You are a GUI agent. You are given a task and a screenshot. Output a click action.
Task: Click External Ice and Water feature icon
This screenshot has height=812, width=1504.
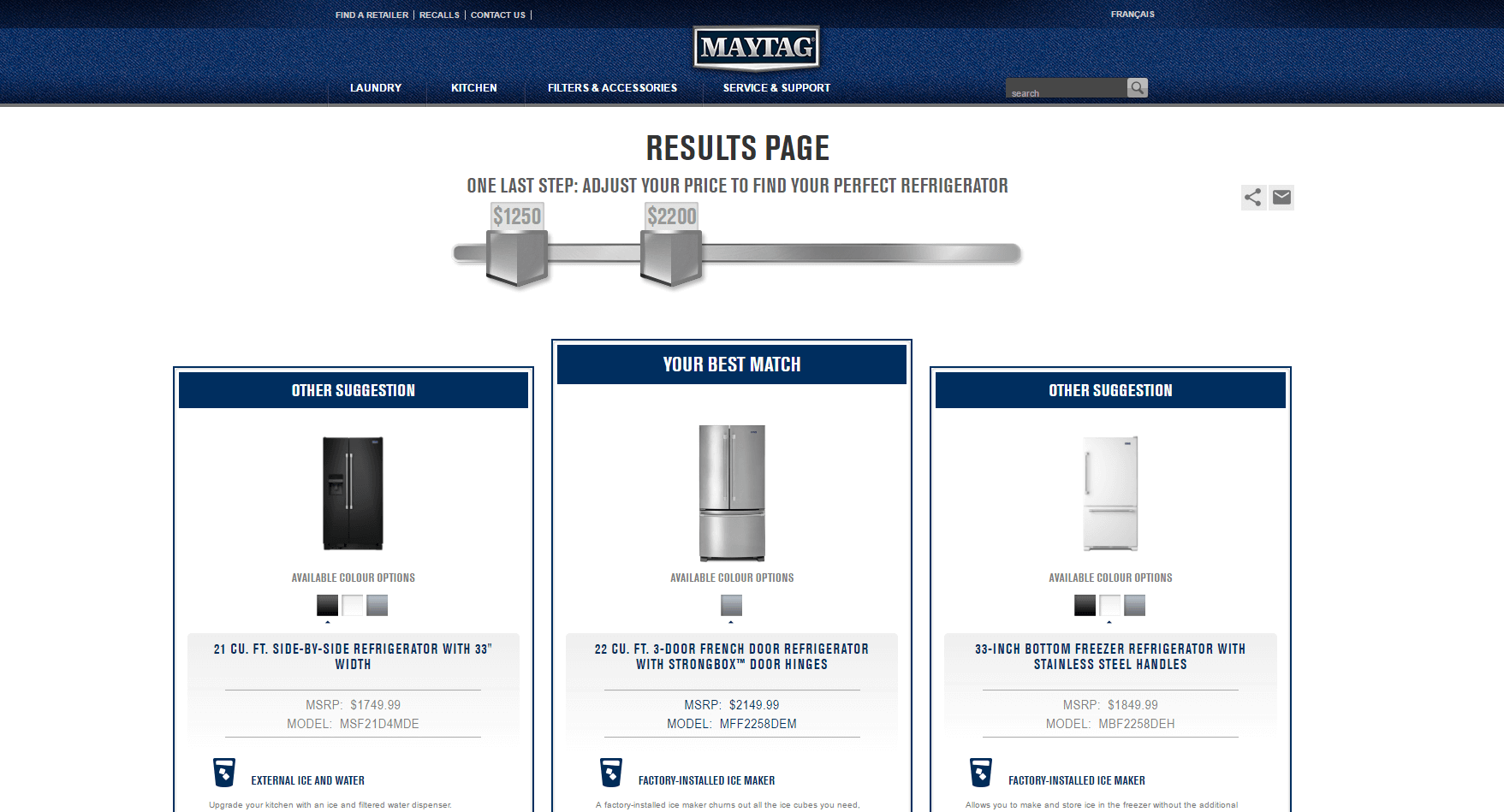(x=224, y=772)
